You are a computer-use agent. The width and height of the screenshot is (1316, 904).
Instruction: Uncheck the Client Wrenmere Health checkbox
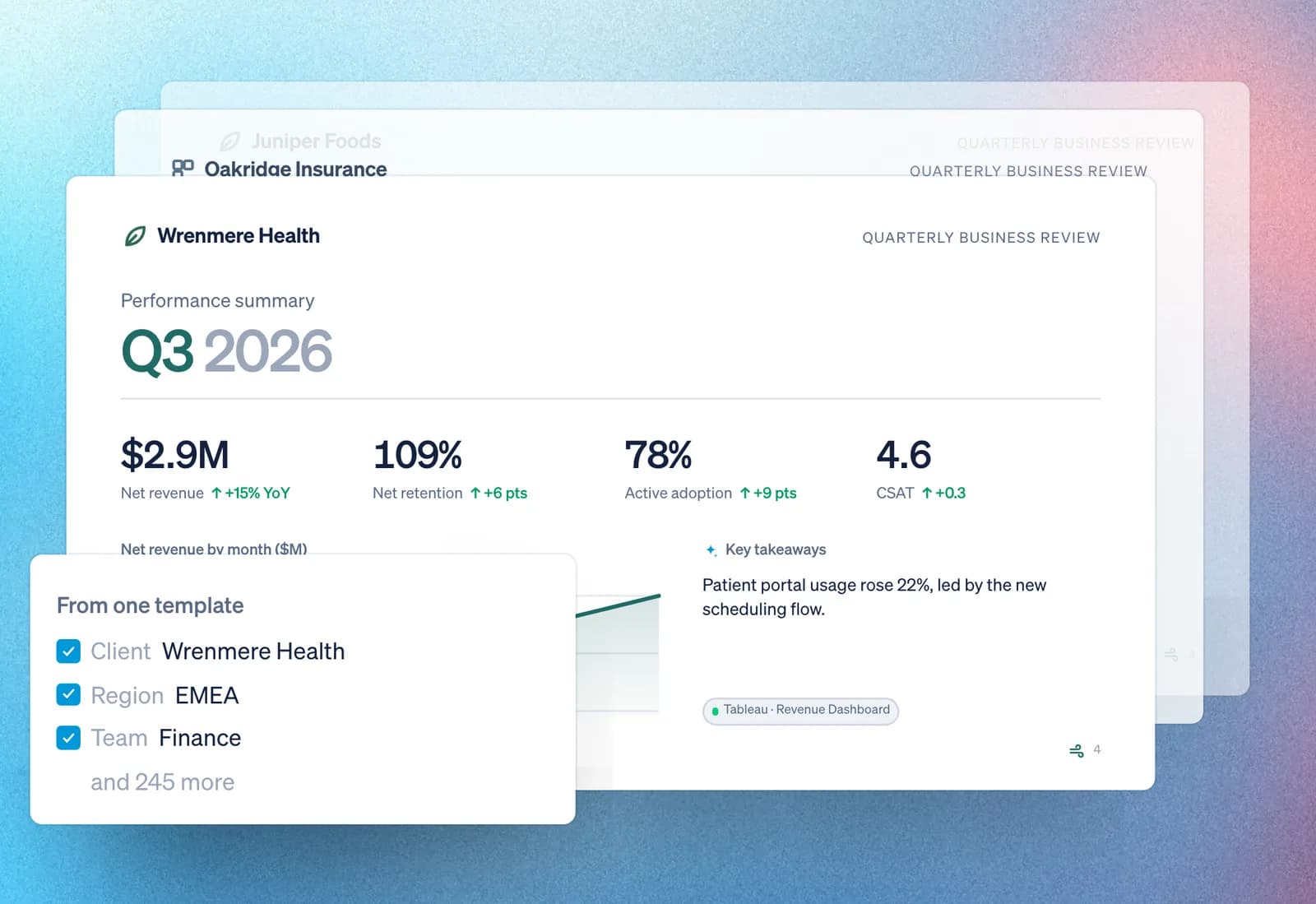68,651
